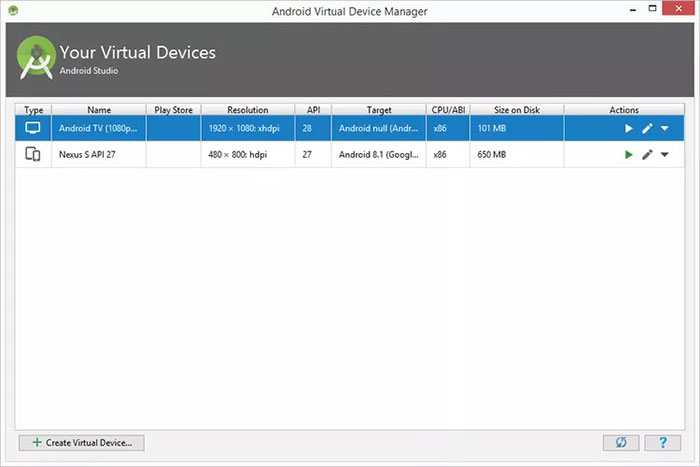Image resolution: width=700 pixels, height=467 pixels.
Task: Click the Target column header
Action: pos(379,110)
